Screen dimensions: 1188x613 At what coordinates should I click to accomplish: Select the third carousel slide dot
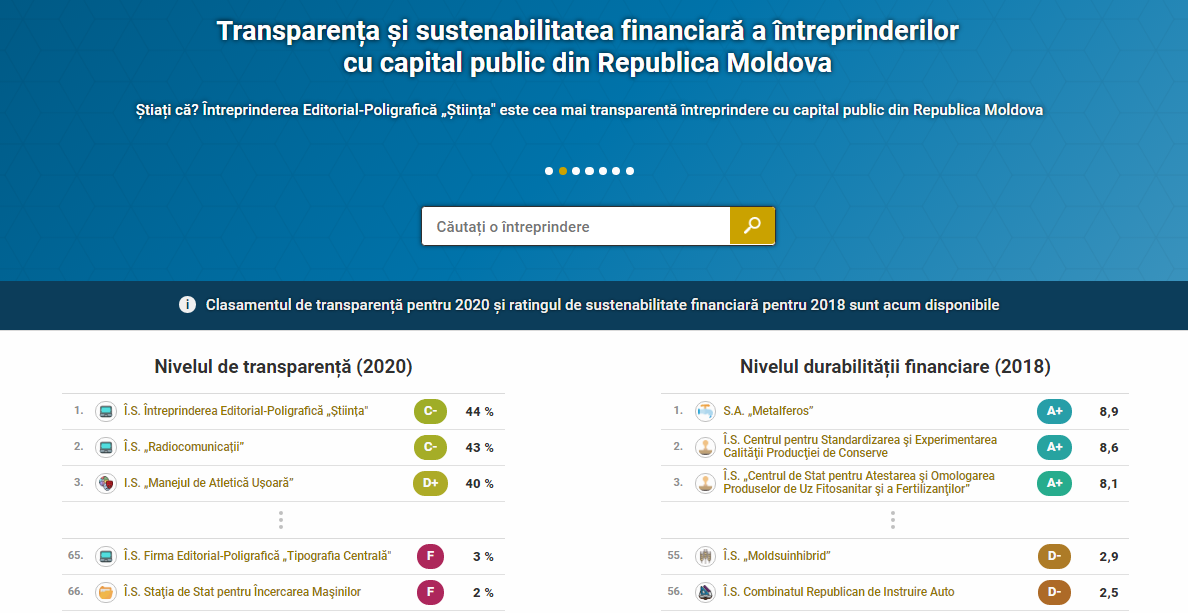576,171
